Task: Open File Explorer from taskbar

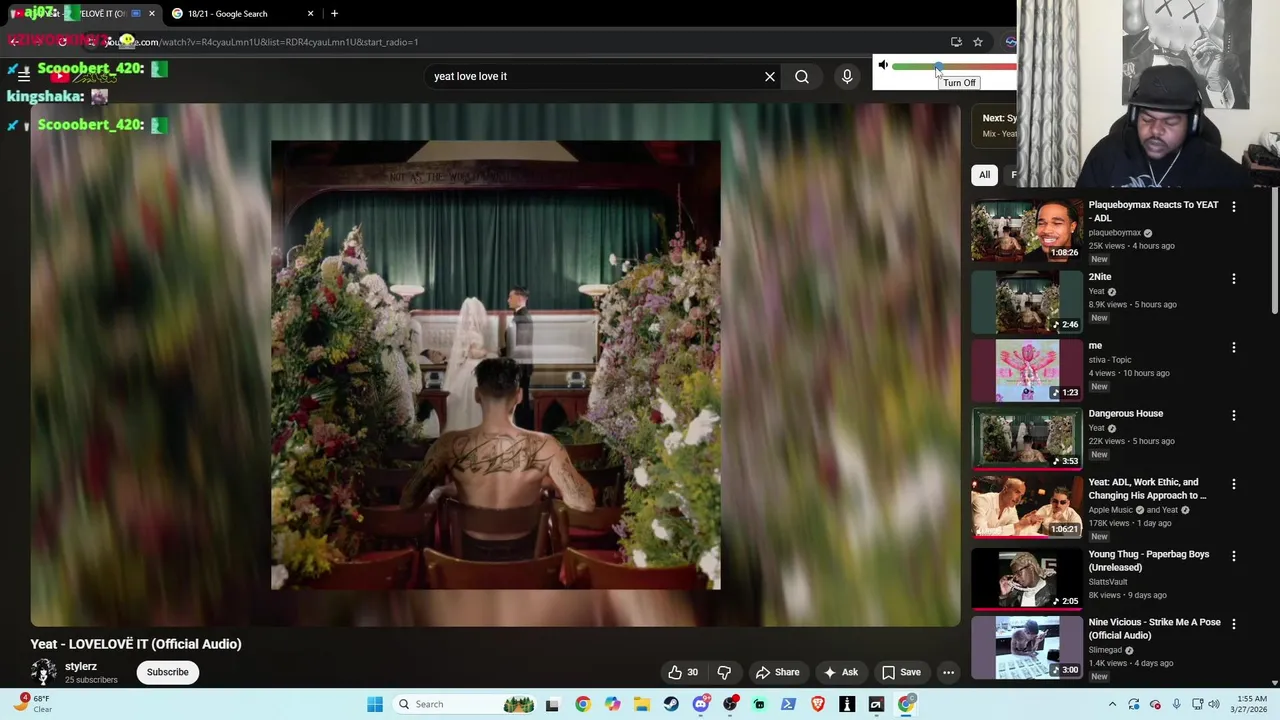Action: [x=642, y=704]
